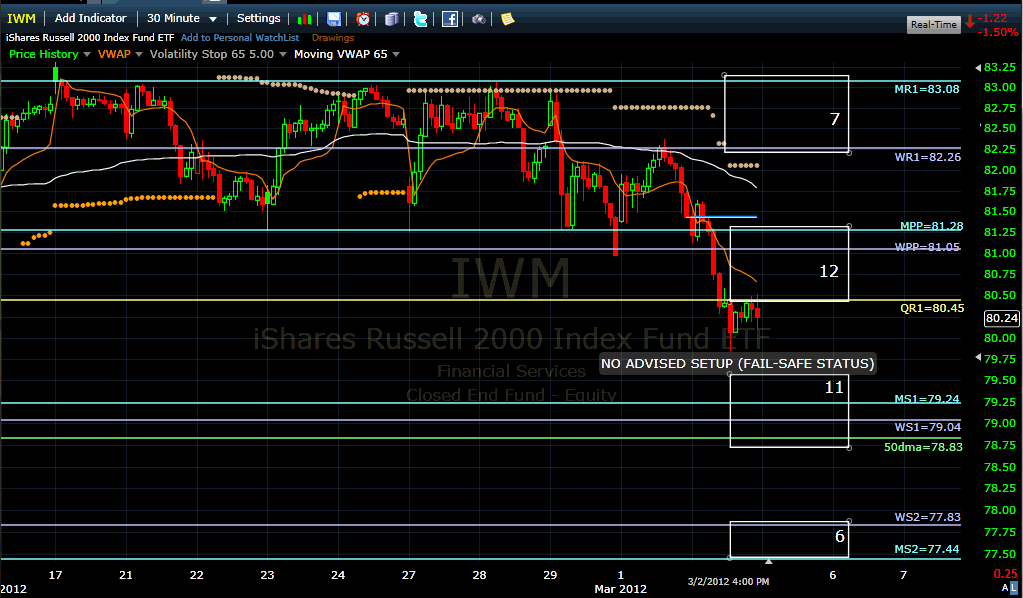Toggle the L scale option

point(1013,588)
